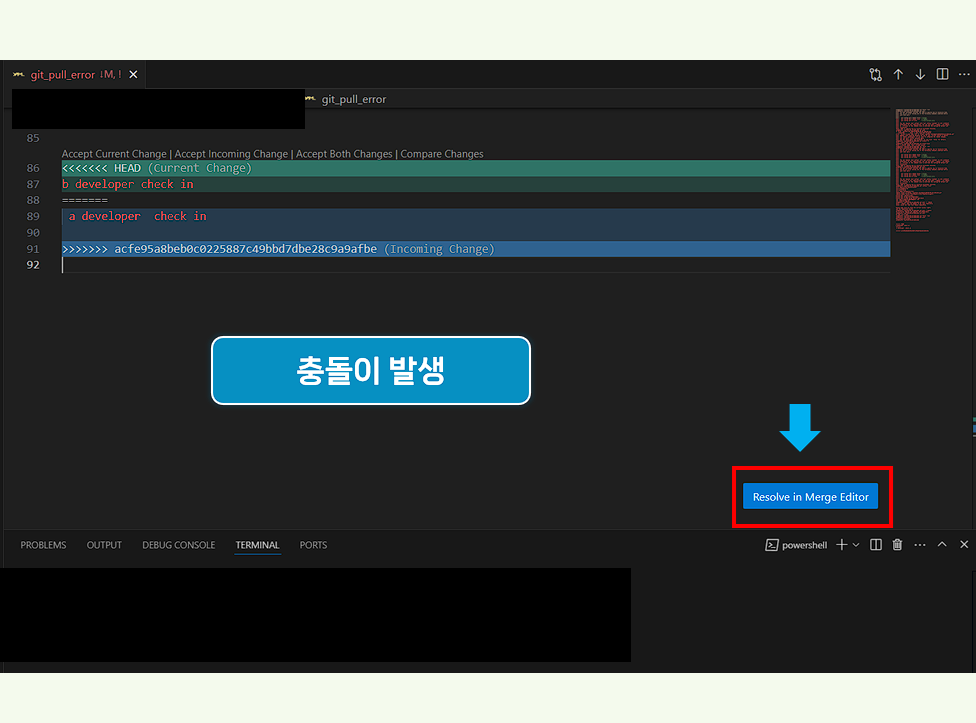Click the Resolve in Merge Editor button
The height and width of the screenshot is (723, 976).
812,496
